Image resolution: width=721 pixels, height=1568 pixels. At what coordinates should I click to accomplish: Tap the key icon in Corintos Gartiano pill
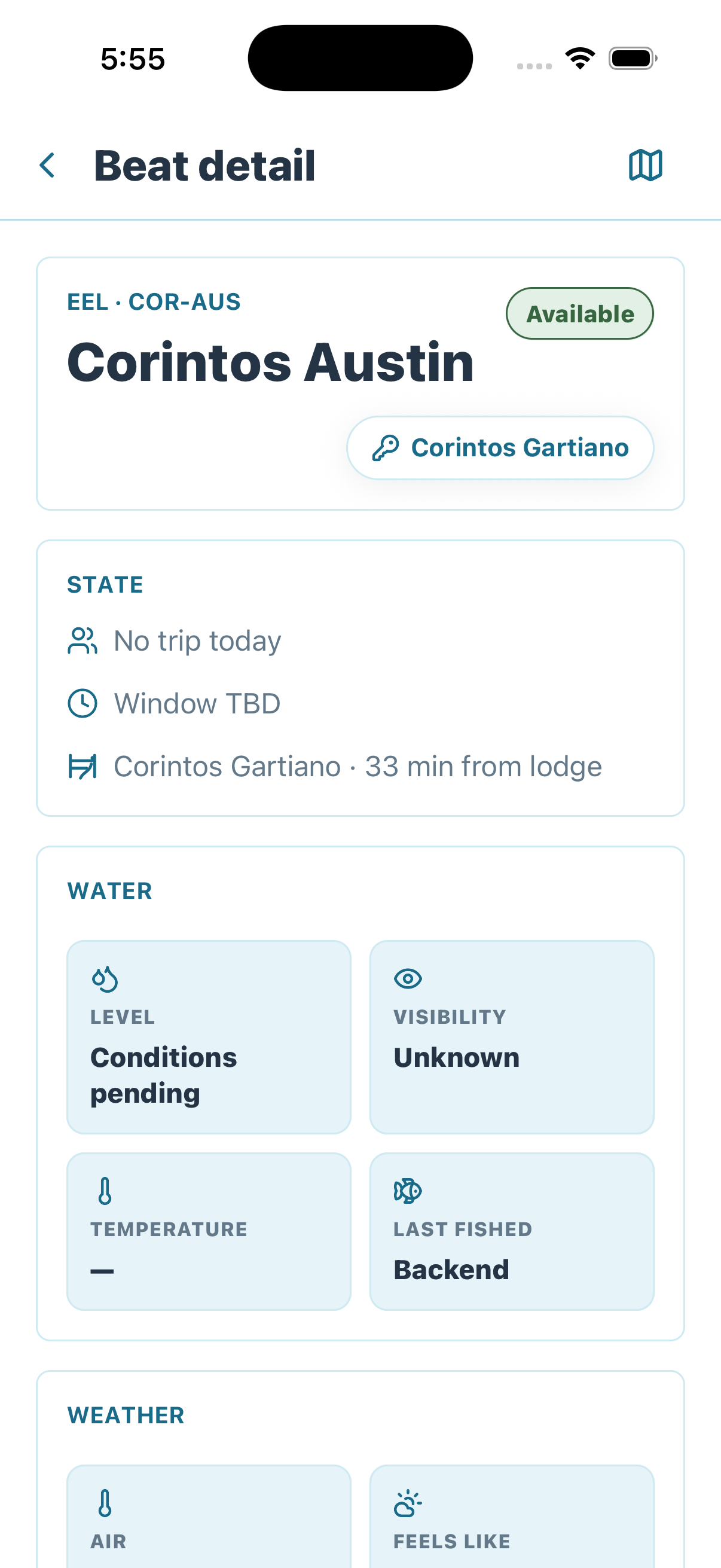point(385,448)
